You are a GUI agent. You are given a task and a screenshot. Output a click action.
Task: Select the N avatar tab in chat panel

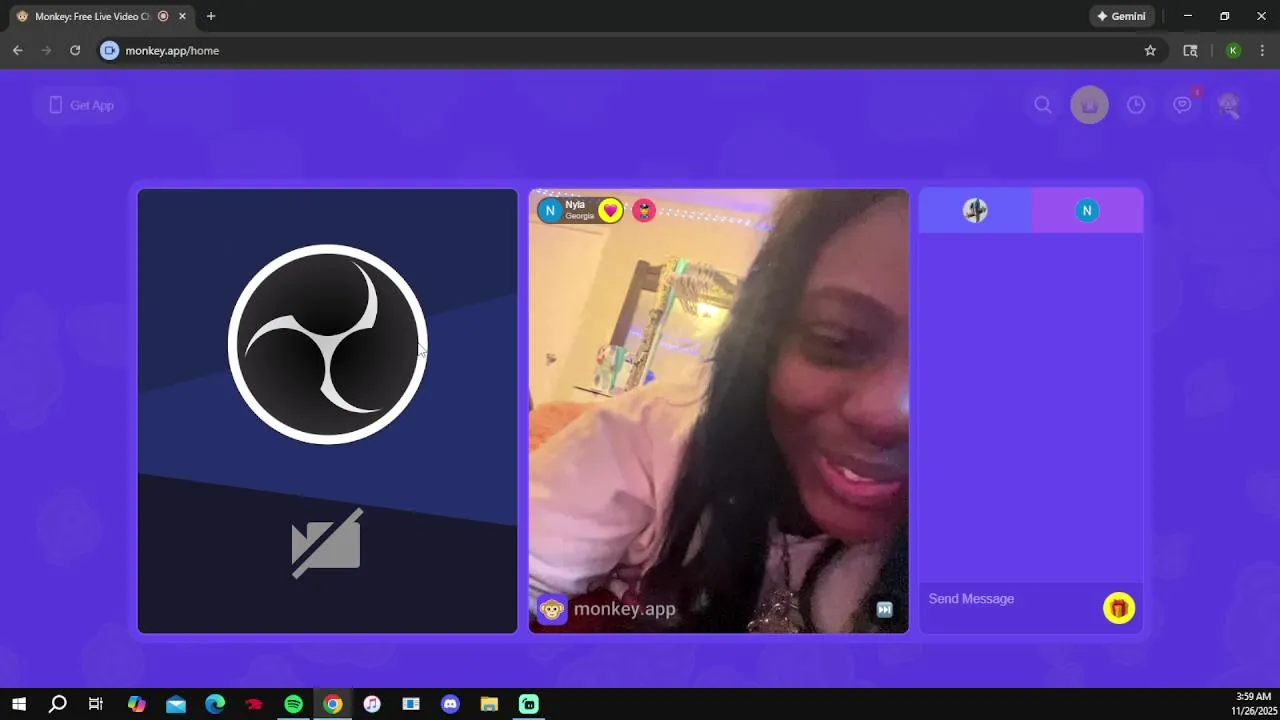tap(1087, 210)
